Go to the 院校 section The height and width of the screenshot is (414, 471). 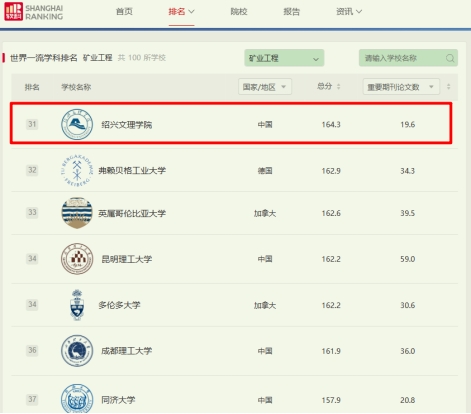tap(239, 12)
